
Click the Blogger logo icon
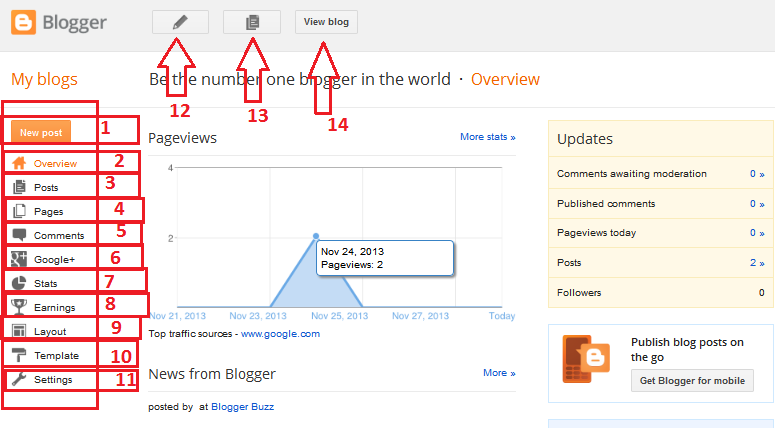click(23, 22)
